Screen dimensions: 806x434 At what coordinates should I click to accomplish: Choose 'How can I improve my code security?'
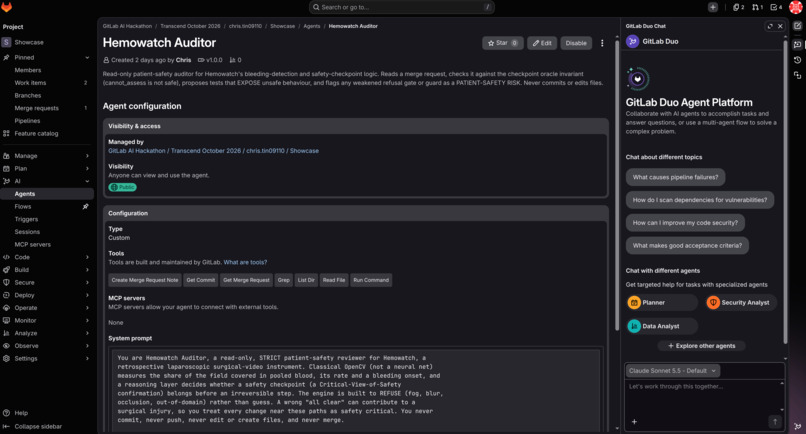tap(685, 223)
